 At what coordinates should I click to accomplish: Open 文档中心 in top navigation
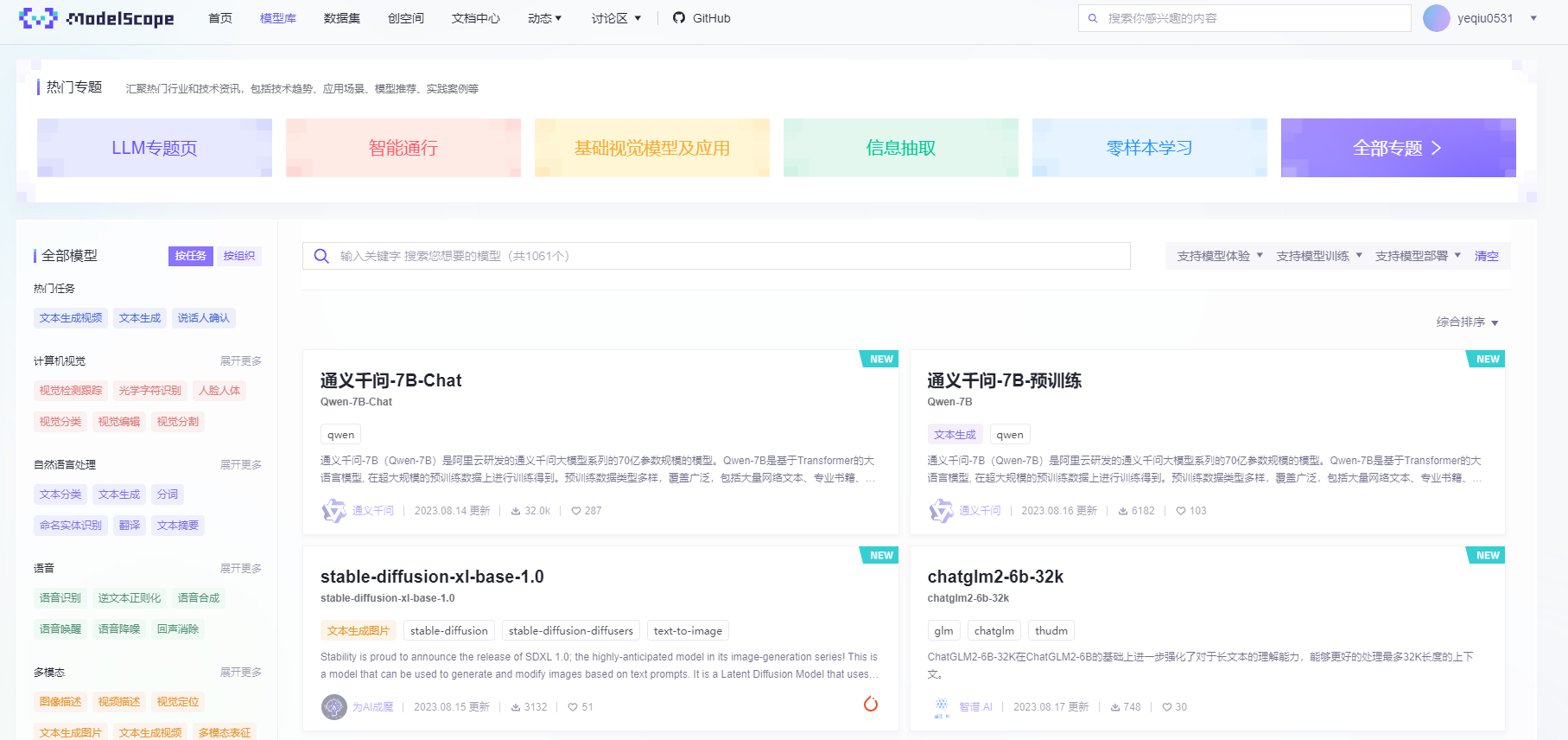tap(476, 18)
